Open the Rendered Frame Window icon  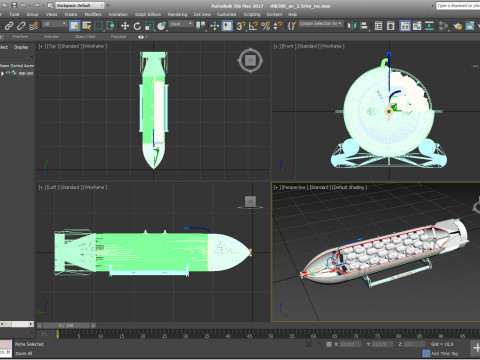pyautogui.click(x=470, y=26)
